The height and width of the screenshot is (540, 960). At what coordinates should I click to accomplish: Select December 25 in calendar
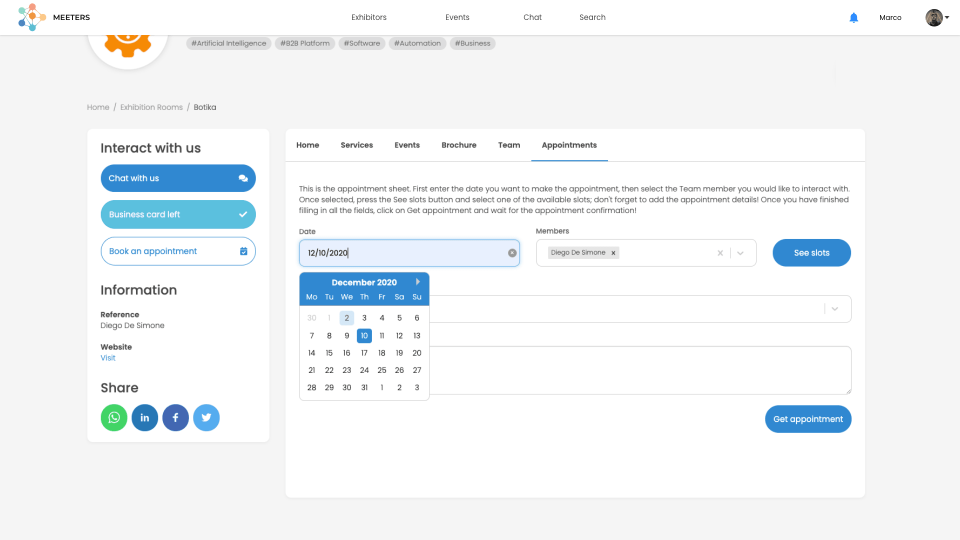tap(381, 370)
